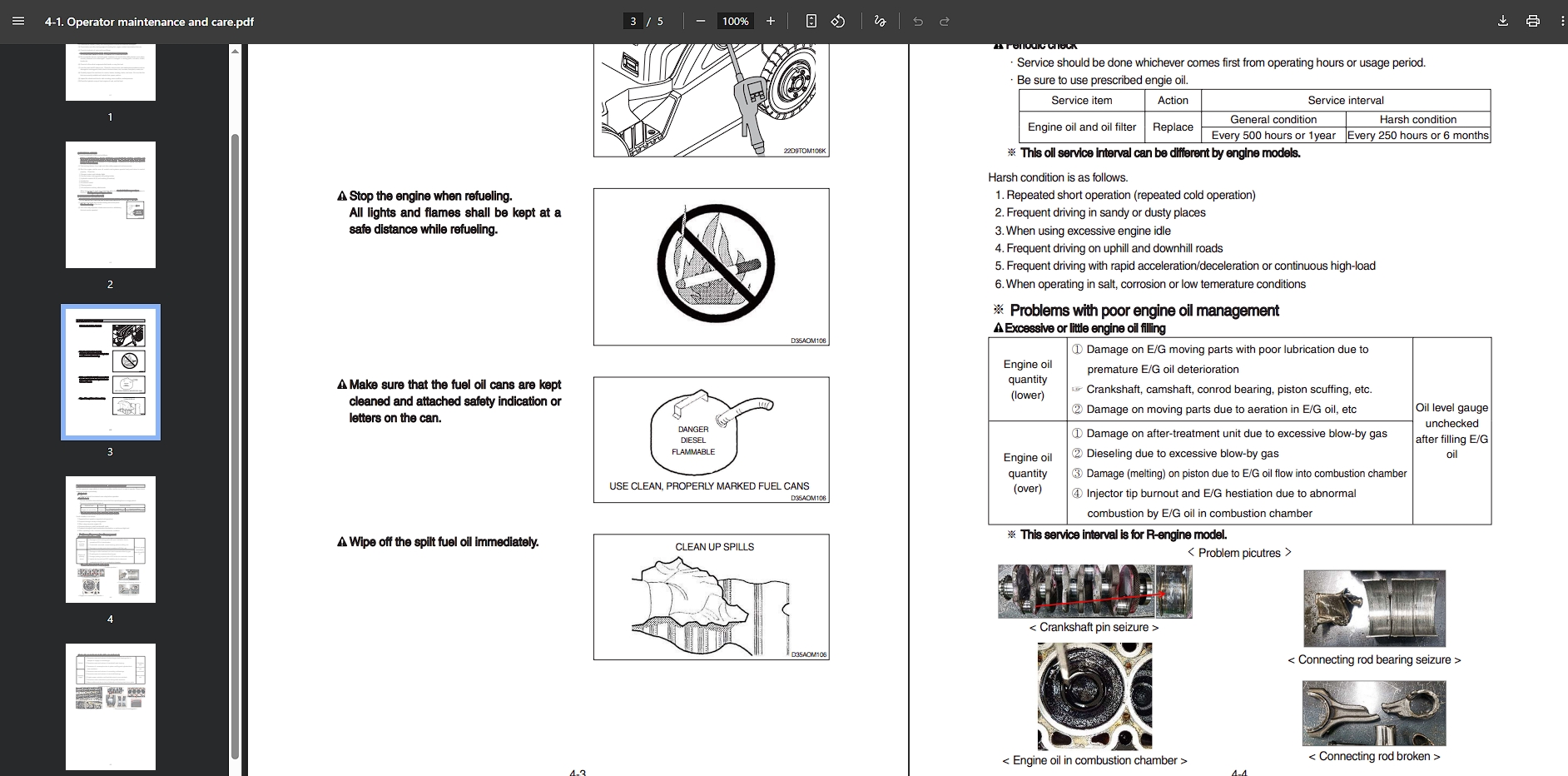Rotate the pages counterclockwise
This screenshot has height=776, width=1568.
coord(837,21)
